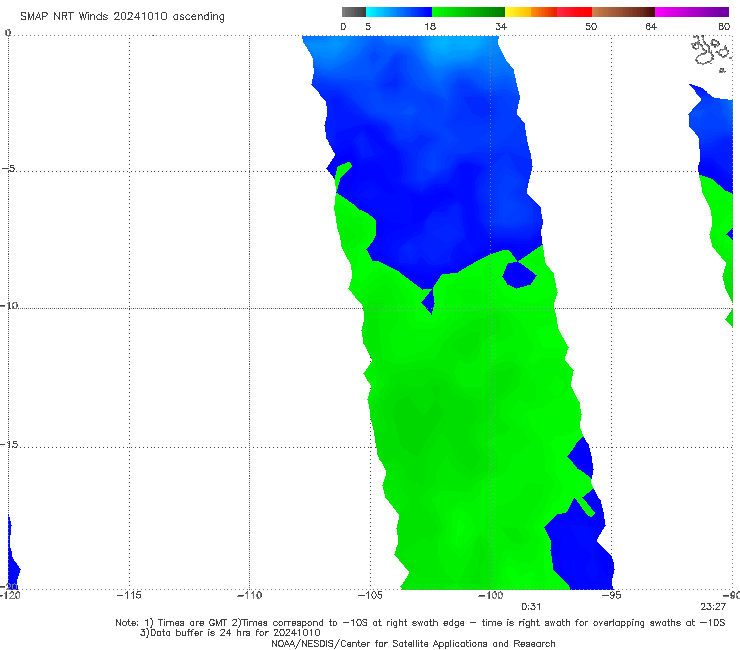Viewport: 740px width, 650px height.
Task: Click the color bar label '34'
Action: pyautogui.click(x=501, y=27)
